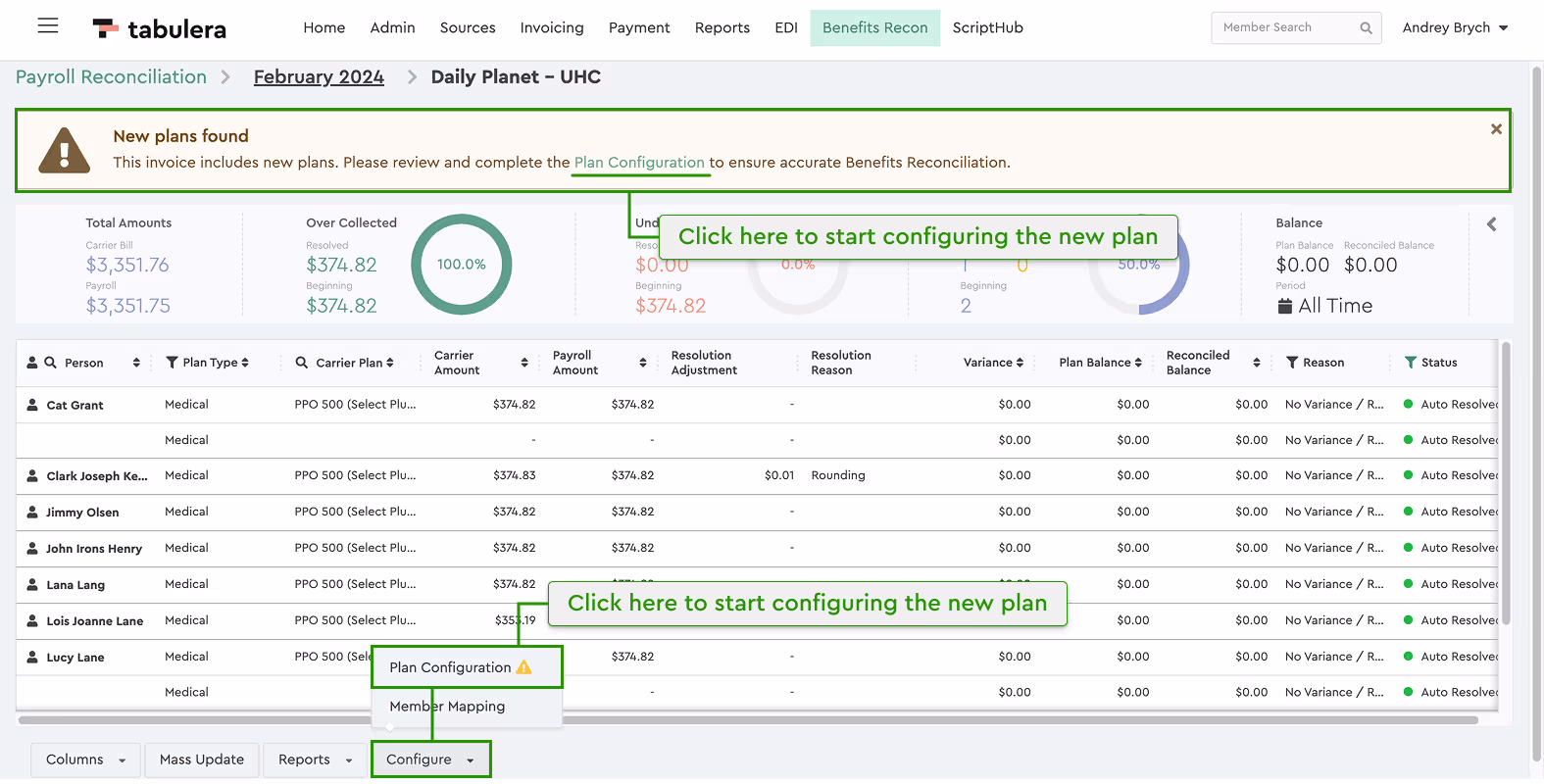This screenshot has height=784, width=1544.
Task: Click the Carrier Plan search icon
Action: click(302, 363)
